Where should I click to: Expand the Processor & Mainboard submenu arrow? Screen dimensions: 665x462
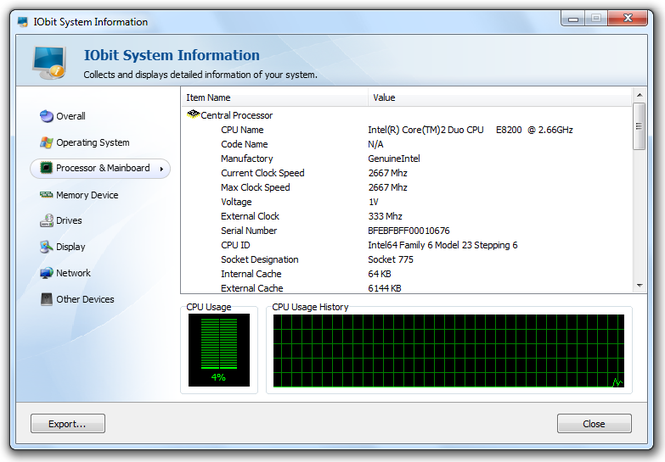[x=162, y=169]
